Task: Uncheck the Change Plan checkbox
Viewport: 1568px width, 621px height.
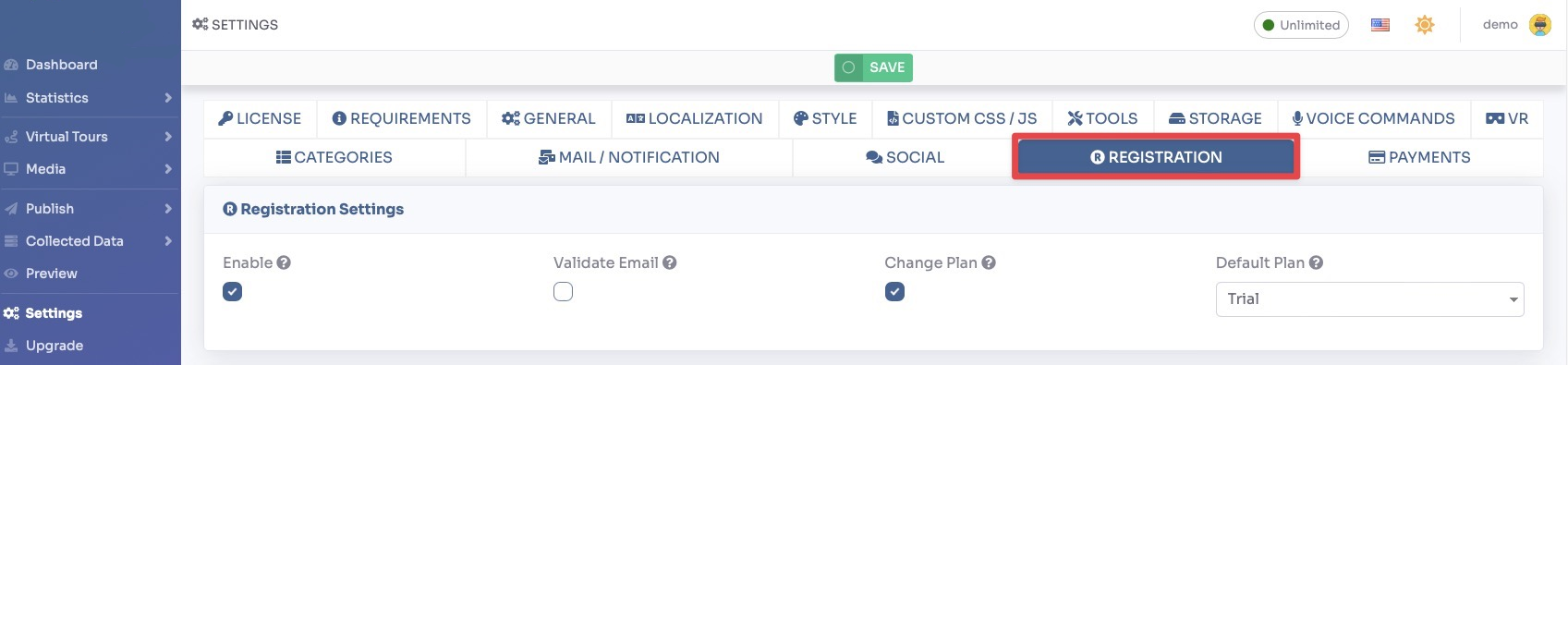Action: pos(894,291)
